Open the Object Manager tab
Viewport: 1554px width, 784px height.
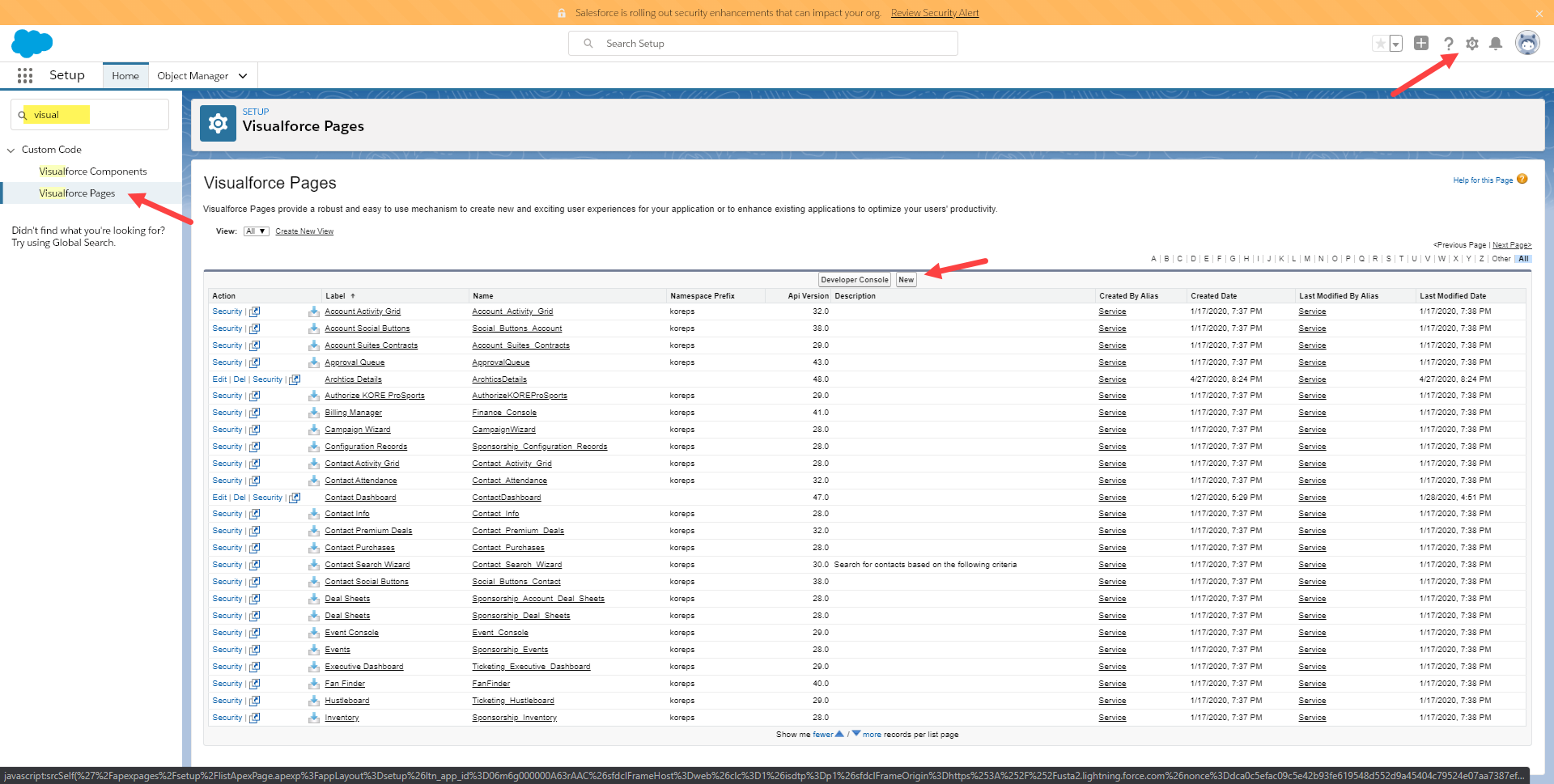point(193,76)
